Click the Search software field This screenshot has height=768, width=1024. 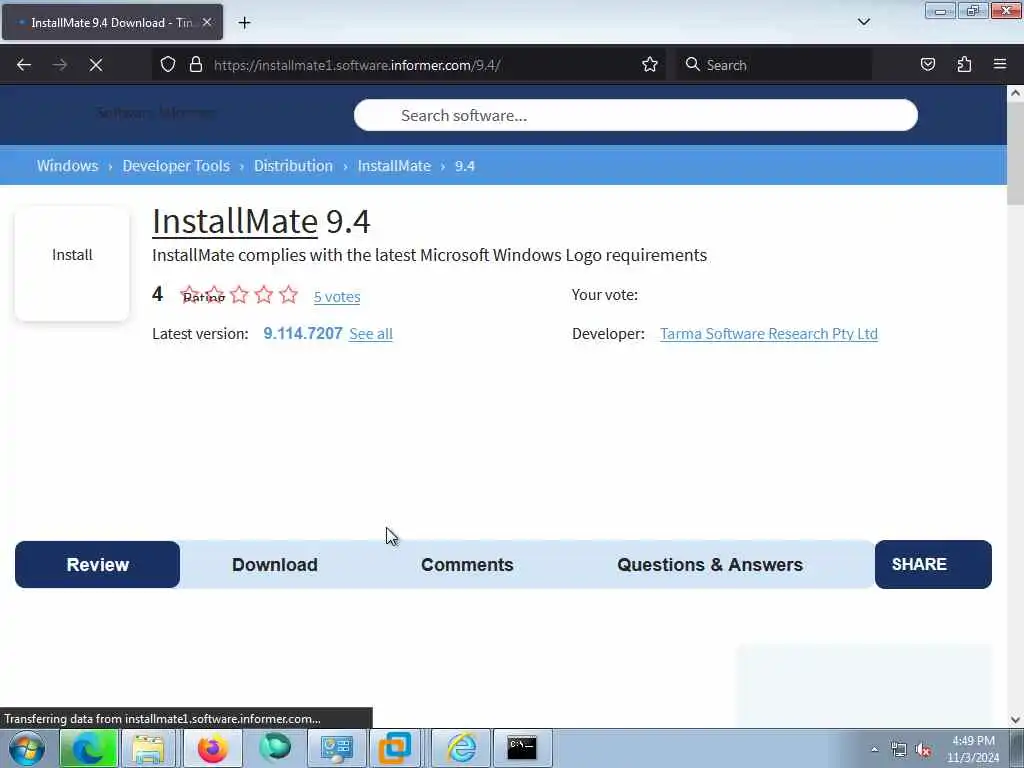635,115
